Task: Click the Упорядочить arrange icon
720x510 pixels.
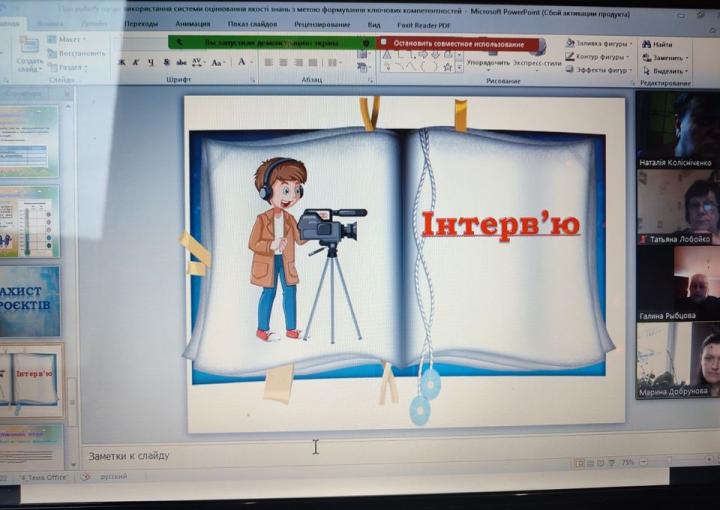Action: (487, 62)
